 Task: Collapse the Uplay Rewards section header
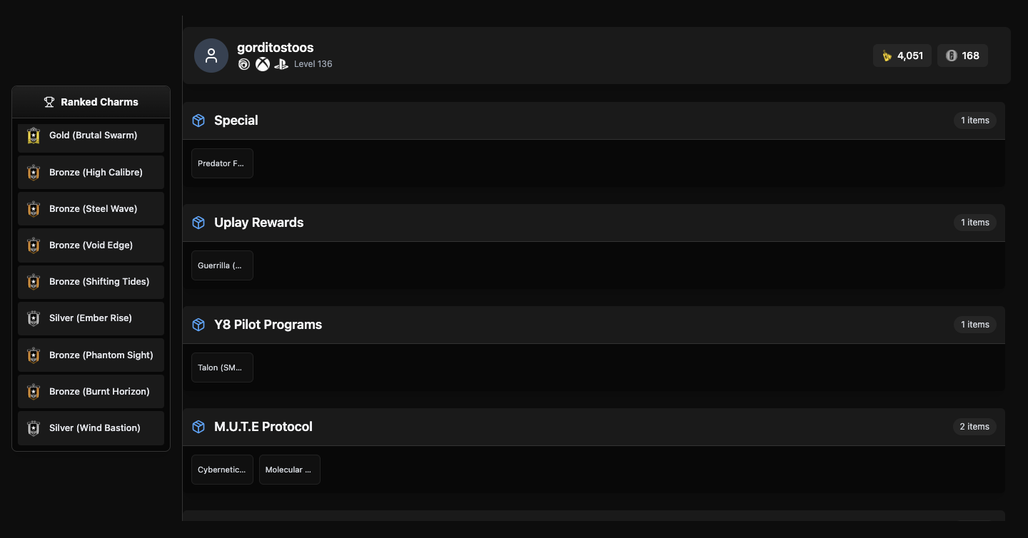[594, 223]
